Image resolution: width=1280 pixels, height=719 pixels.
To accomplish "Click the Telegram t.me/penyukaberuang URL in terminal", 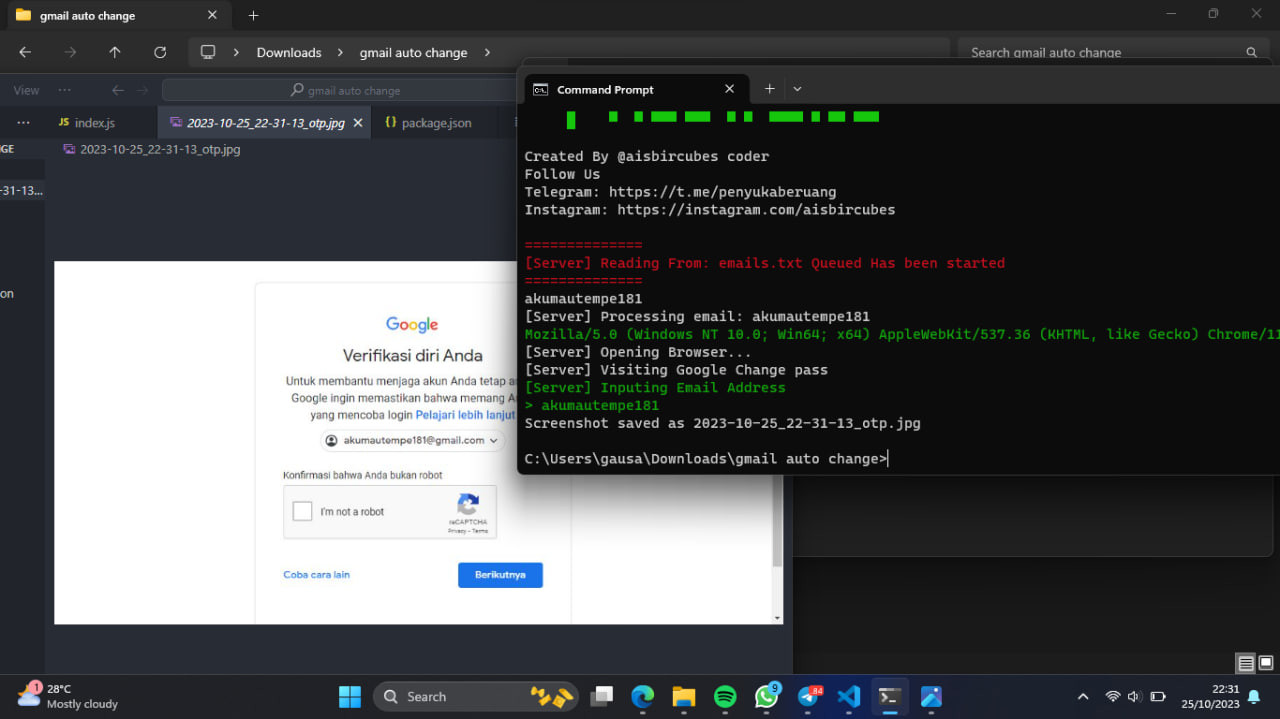I will [722, 192].
